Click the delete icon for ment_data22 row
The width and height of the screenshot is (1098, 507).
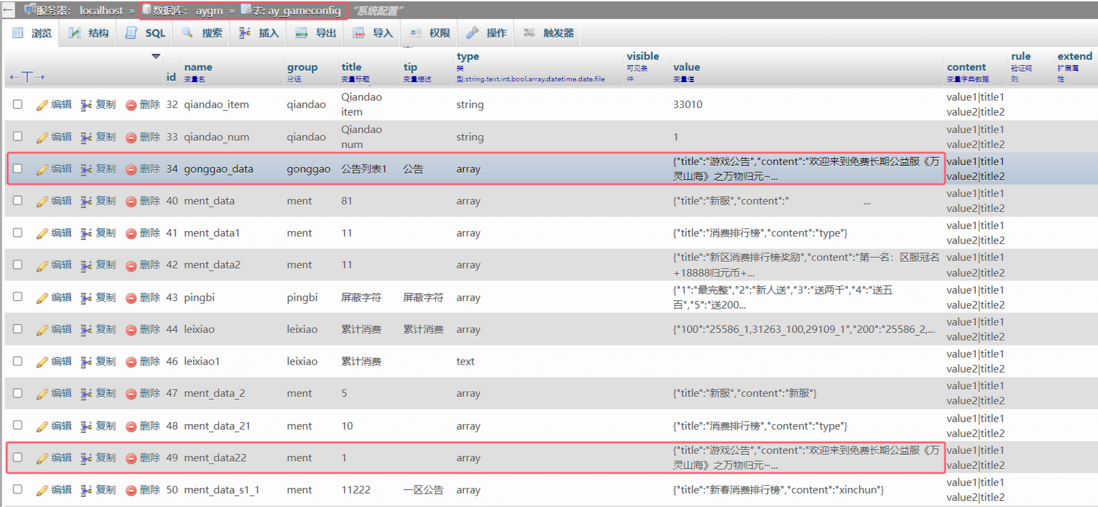pos(131,458)
